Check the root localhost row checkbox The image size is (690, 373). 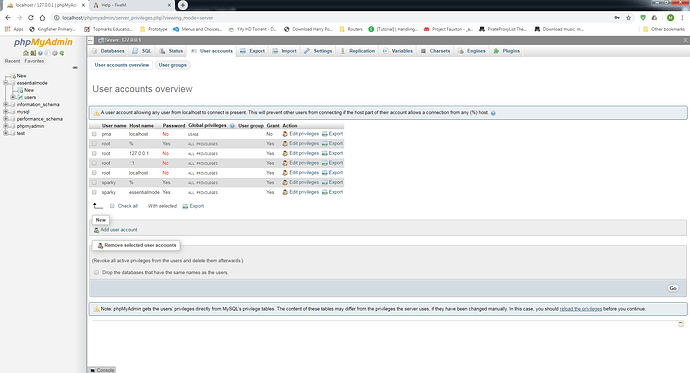[x=94, y=173]
